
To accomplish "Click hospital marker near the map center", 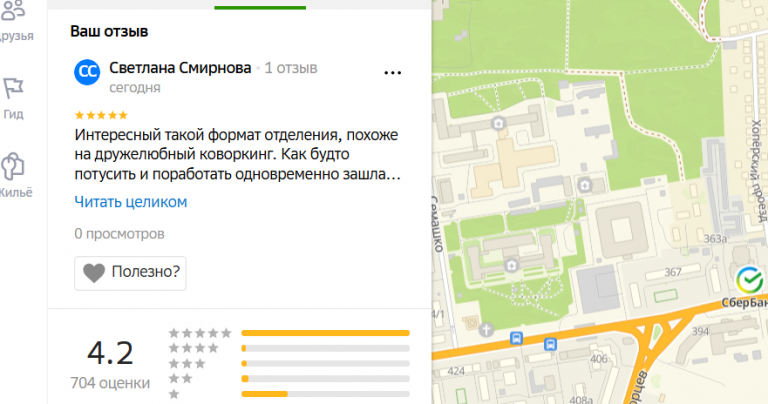I will coord(585,186).
